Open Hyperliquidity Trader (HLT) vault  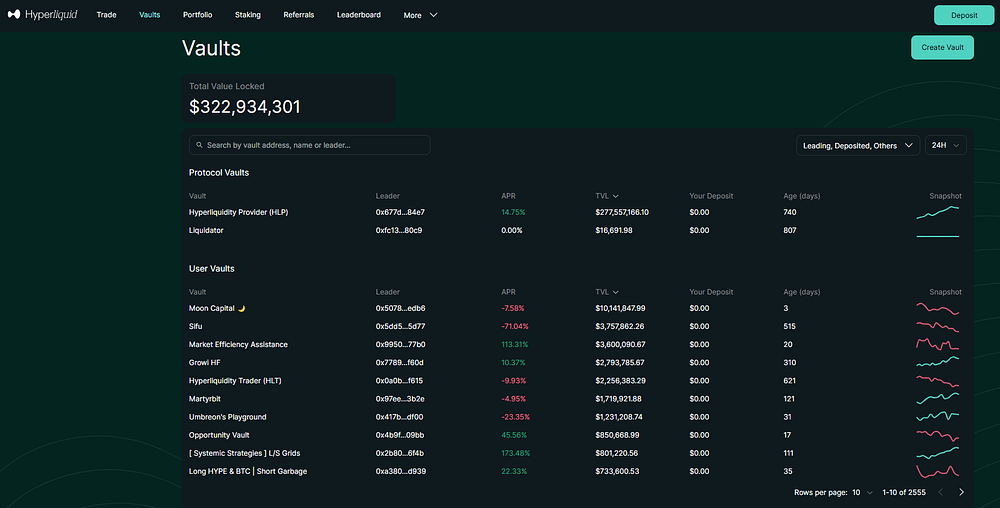pos(235,381)
